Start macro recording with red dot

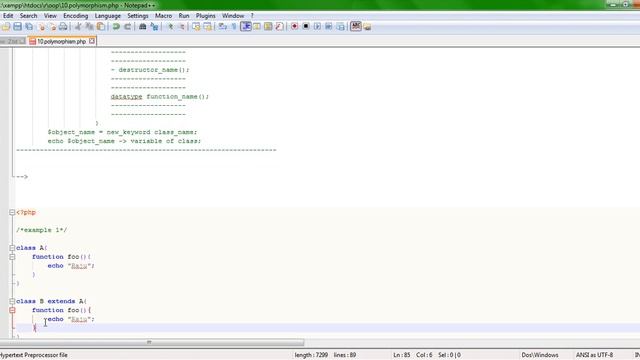pos(294,27)
